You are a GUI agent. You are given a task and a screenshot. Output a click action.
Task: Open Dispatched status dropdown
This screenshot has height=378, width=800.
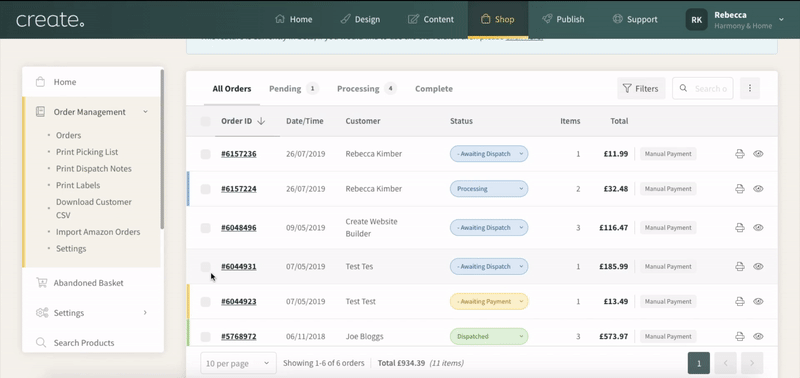[489, 336]
